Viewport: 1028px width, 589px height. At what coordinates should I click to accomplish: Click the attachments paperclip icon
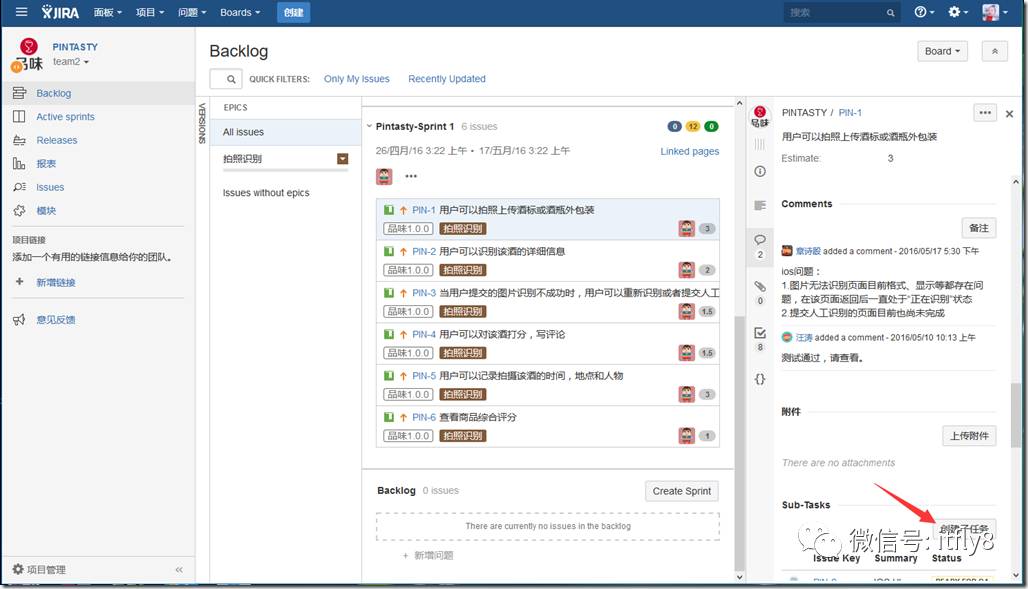point(760,287)
